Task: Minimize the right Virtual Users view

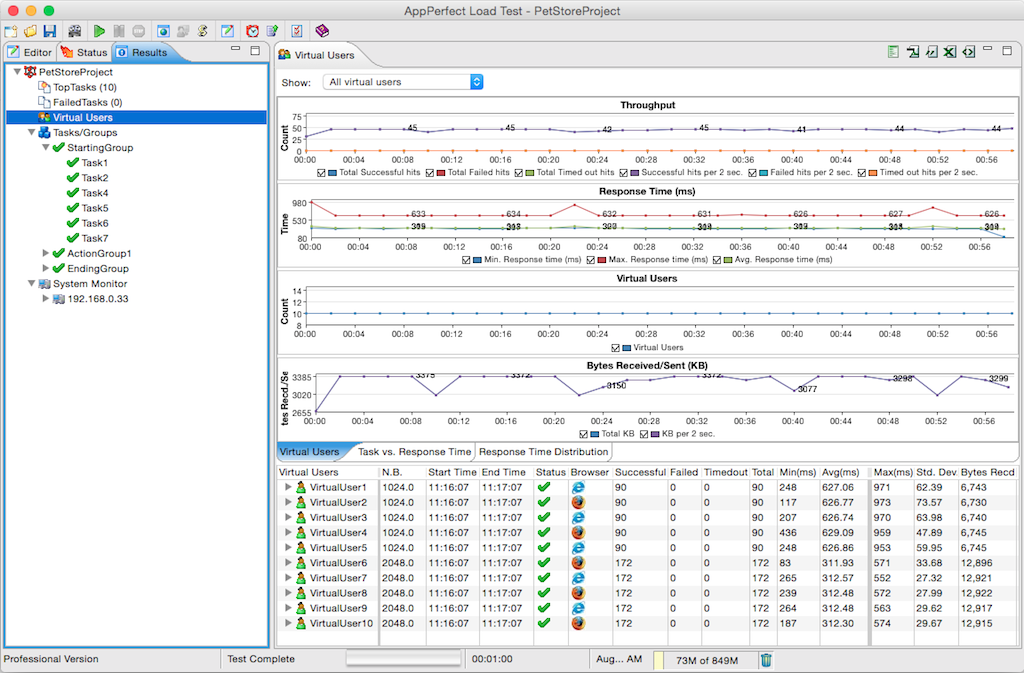Action: pyautogui.click(x=987, y=49)
